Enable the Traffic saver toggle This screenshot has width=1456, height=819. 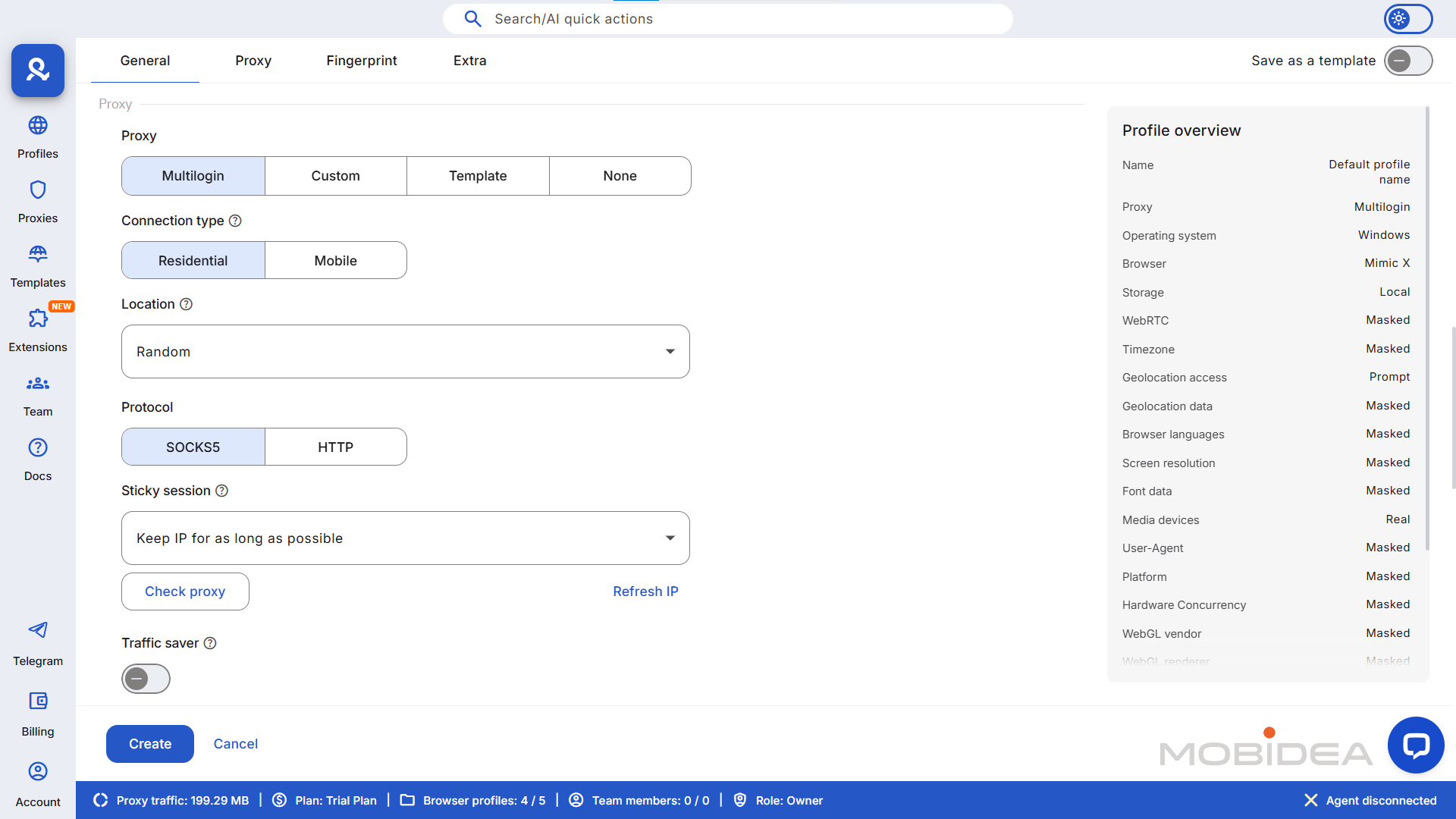146,679
